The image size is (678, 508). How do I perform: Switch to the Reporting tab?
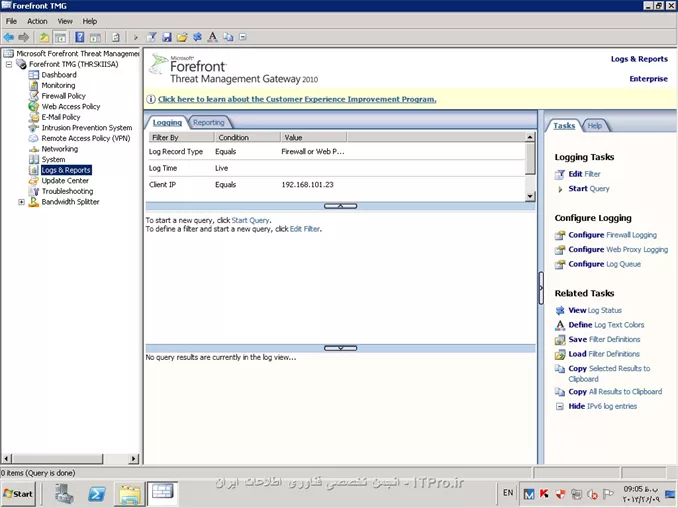point(208,122)
